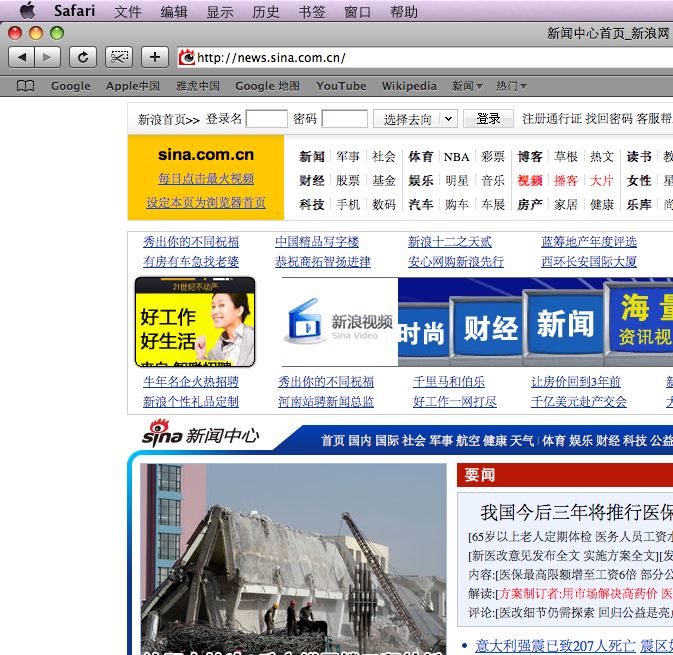Open the 军事 channel link
The image size is (673, 655).
348,157
